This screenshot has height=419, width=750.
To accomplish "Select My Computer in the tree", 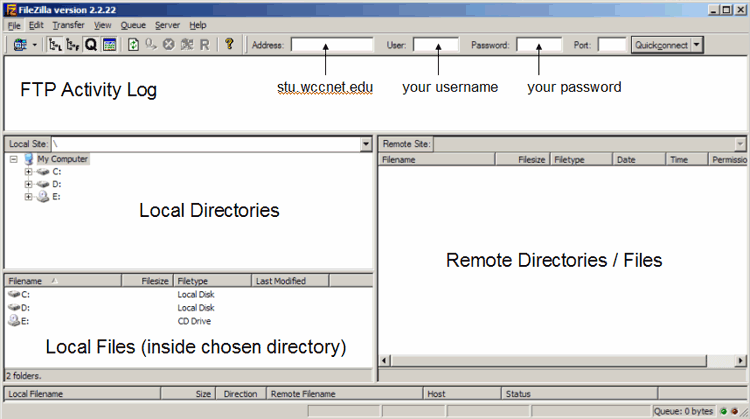I will [62, 159].
